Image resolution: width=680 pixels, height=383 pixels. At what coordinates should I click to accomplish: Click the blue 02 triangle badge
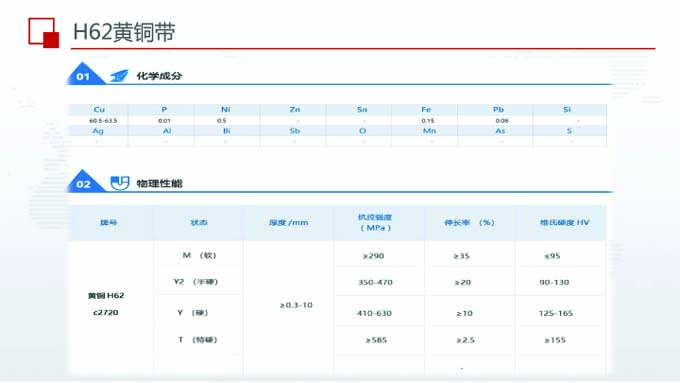[x=85, y=181]
